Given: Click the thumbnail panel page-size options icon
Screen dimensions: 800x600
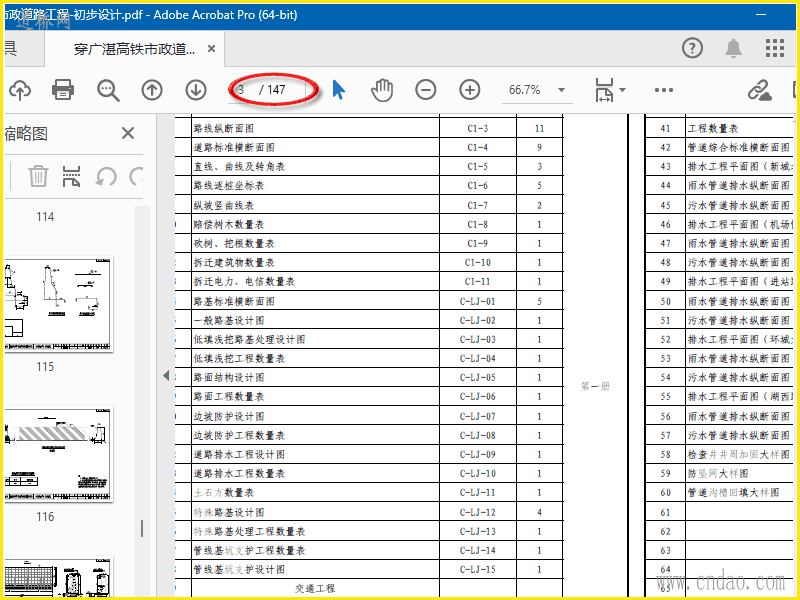Looking at the screenshot, I should 71,177.
